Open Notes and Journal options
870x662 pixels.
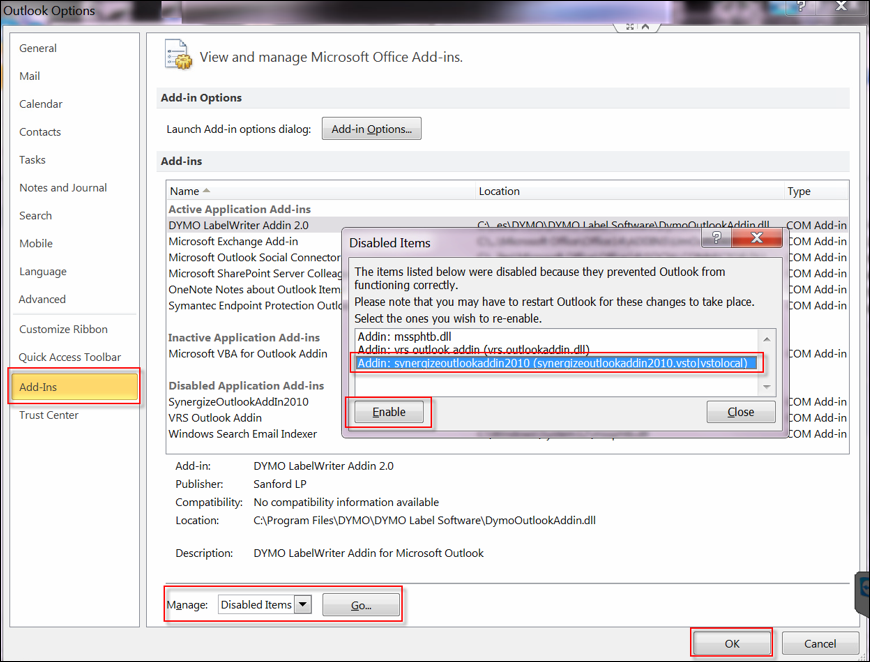(63, 188)
